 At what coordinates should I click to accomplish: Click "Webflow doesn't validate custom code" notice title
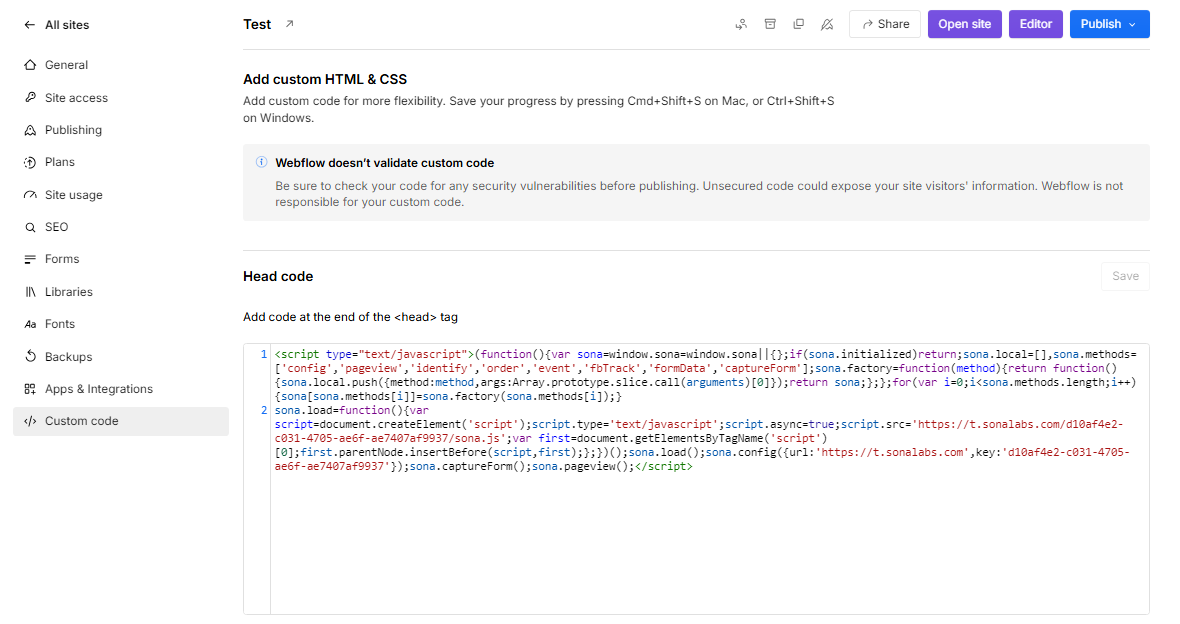tap(385, 163)
